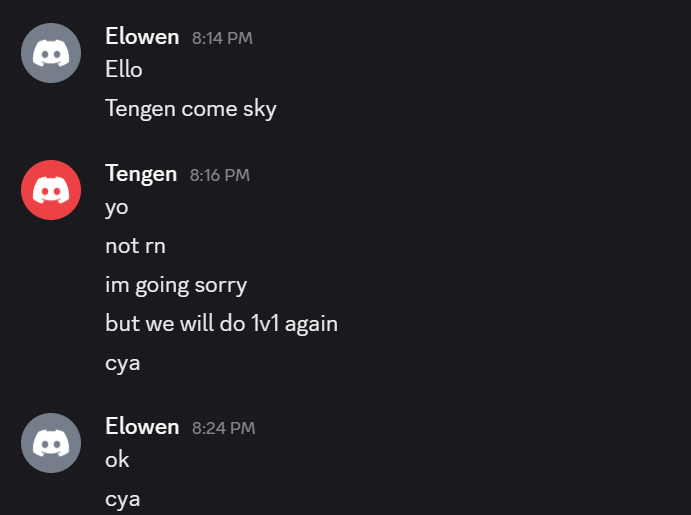Open Elowen's gray avatar beside the 8:14 PM message

coord(51,53)
